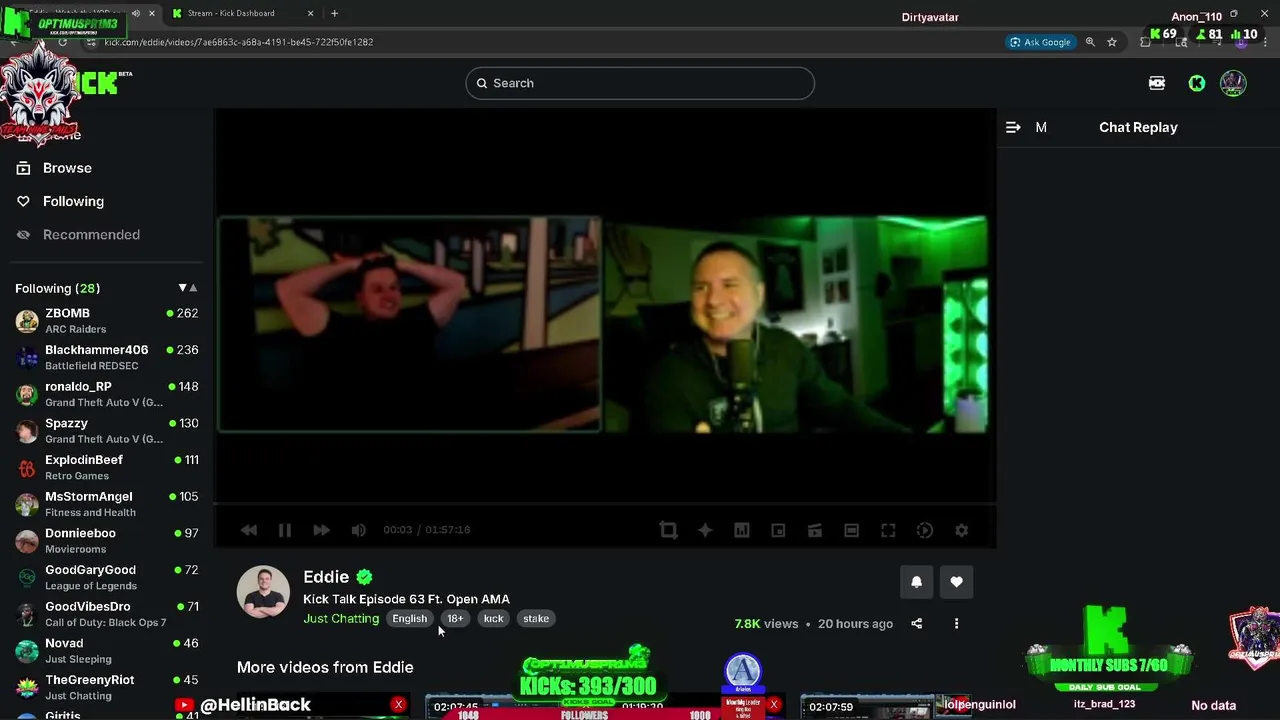Image resolution: width=1280 pixels, height=720 pixels.
Task: Select the 18+ tag
Action: 455,619
